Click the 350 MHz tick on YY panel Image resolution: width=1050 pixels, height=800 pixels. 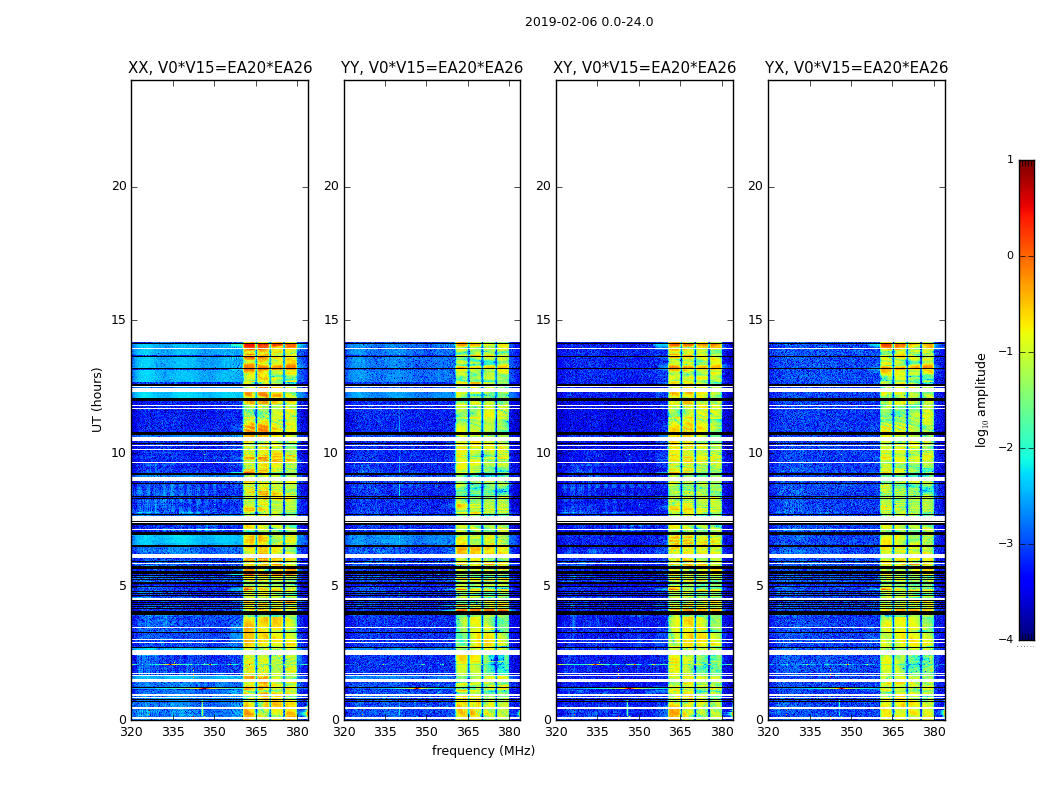(426, 732)
